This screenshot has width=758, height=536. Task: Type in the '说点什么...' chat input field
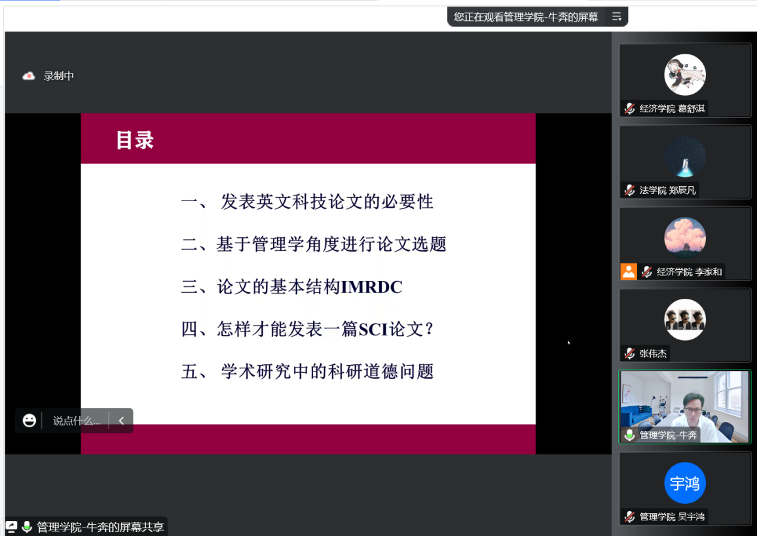click(x=76, y=421)
